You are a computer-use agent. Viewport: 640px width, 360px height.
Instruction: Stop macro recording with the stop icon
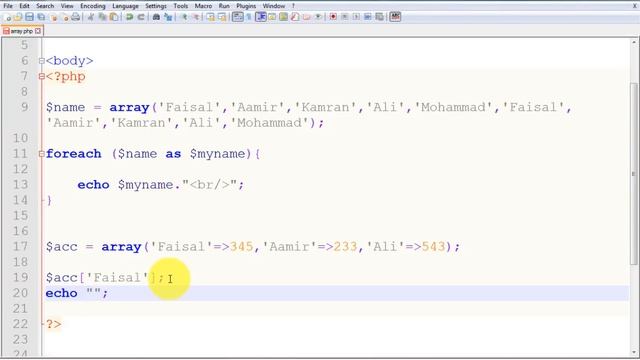pyautogui.click(x=344, y=17)
